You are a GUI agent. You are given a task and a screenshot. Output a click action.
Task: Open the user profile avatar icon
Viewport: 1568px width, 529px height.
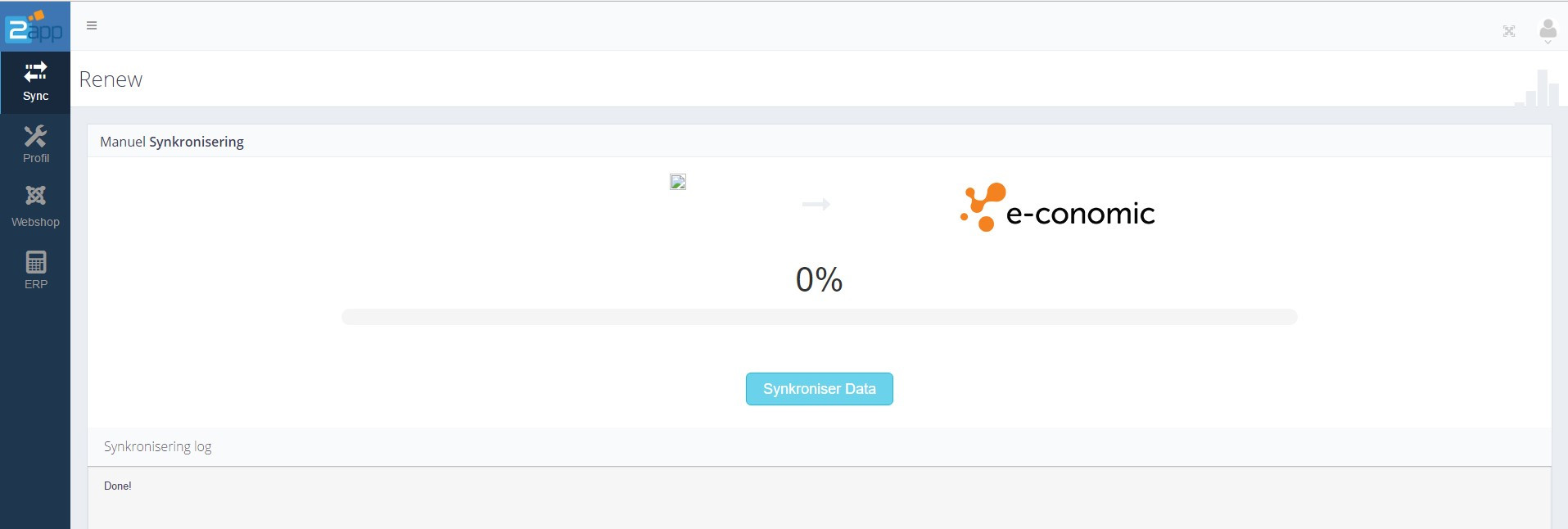(x=1548, y=27)
